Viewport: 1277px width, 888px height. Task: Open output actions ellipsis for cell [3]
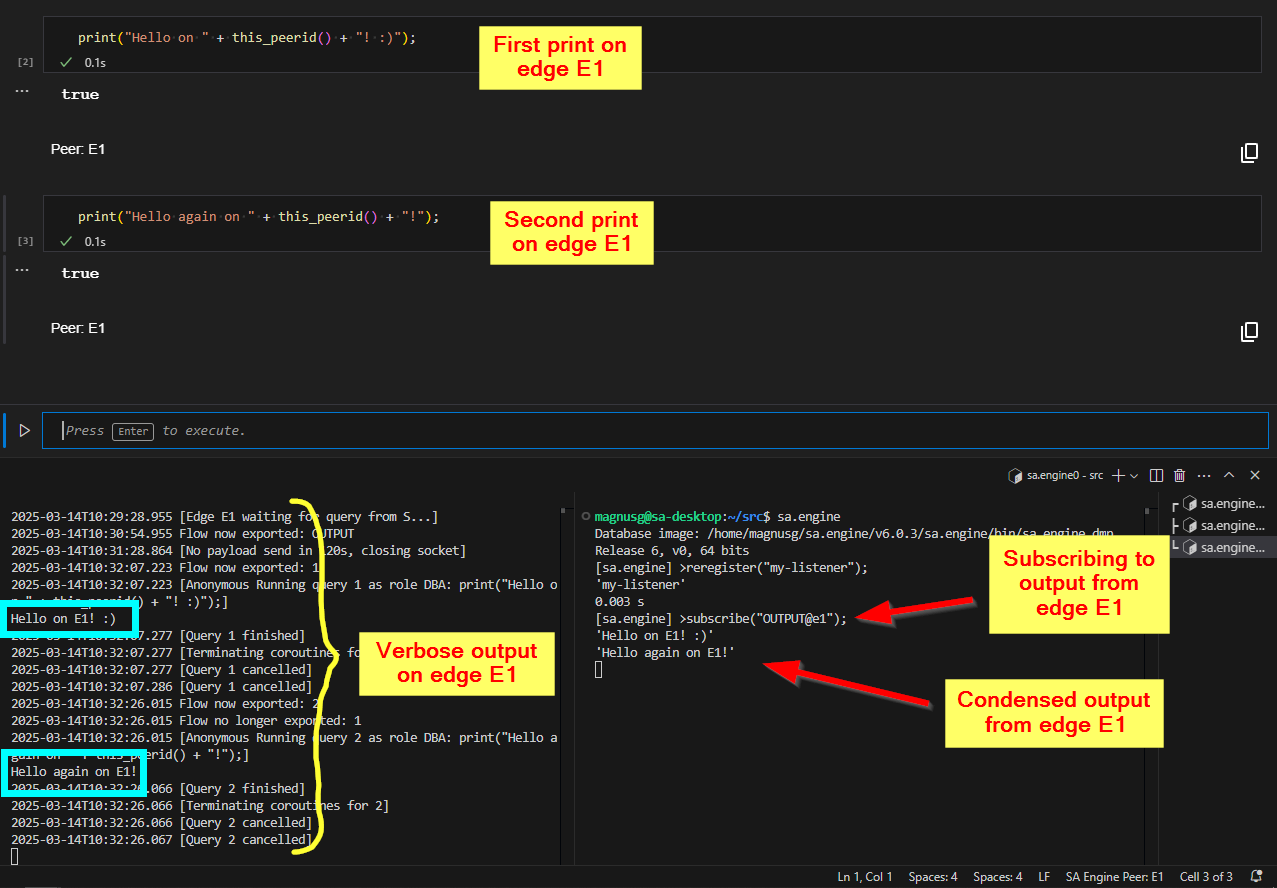pyautogui.click(x=22, y=271)
